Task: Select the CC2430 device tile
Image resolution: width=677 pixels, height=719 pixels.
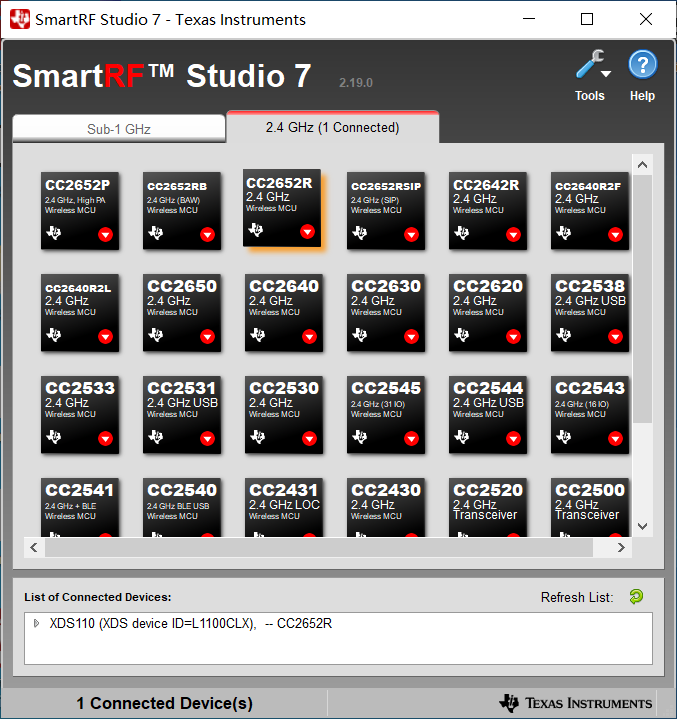Action: [x=386, y=507]
